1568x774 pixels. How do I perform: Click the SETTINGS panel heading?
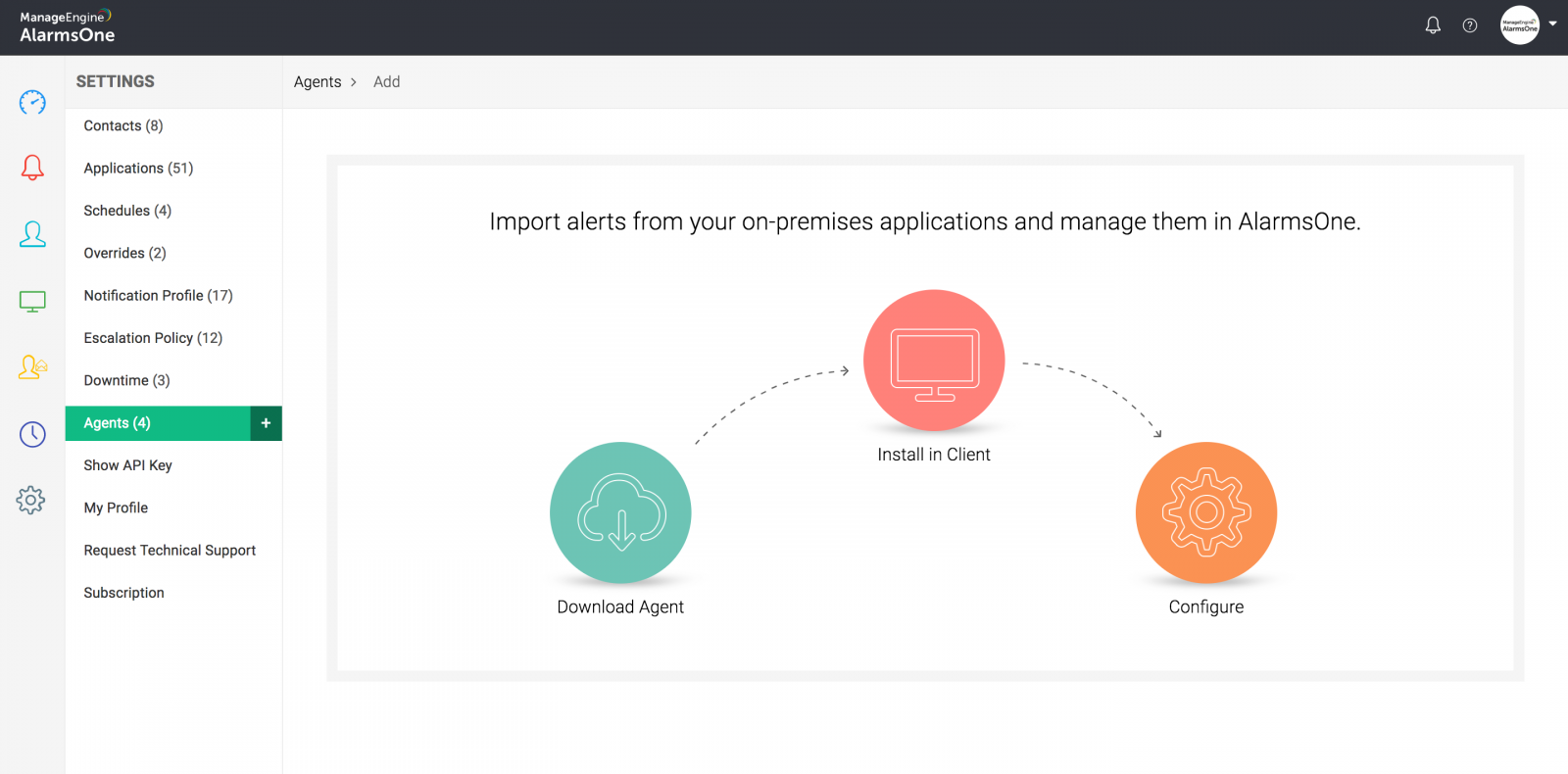116,81
